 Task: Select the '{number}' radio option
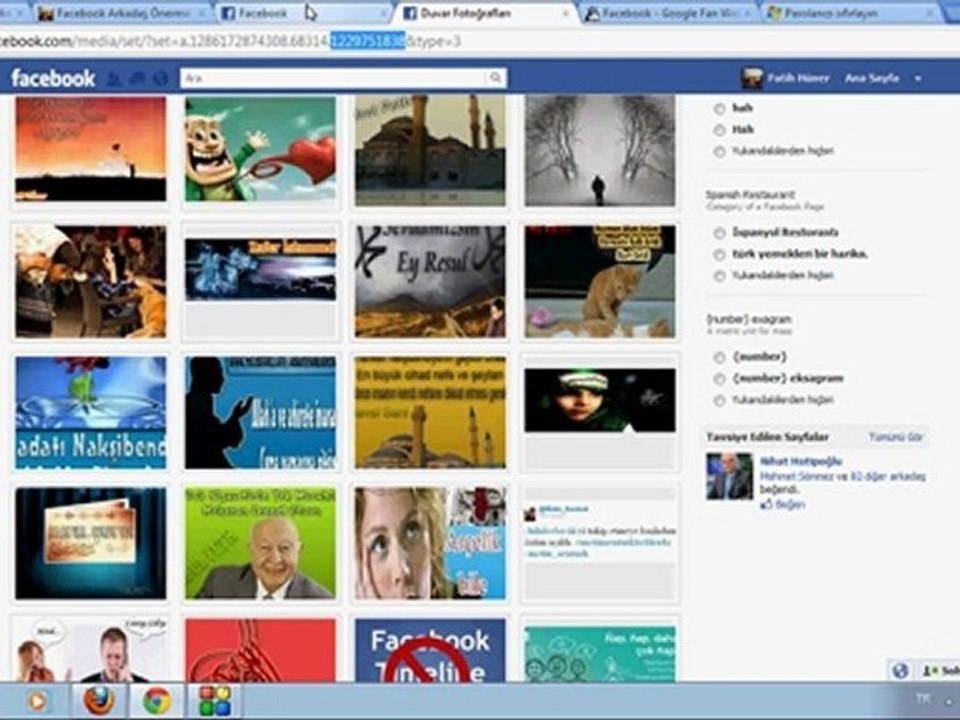[719, 357]
